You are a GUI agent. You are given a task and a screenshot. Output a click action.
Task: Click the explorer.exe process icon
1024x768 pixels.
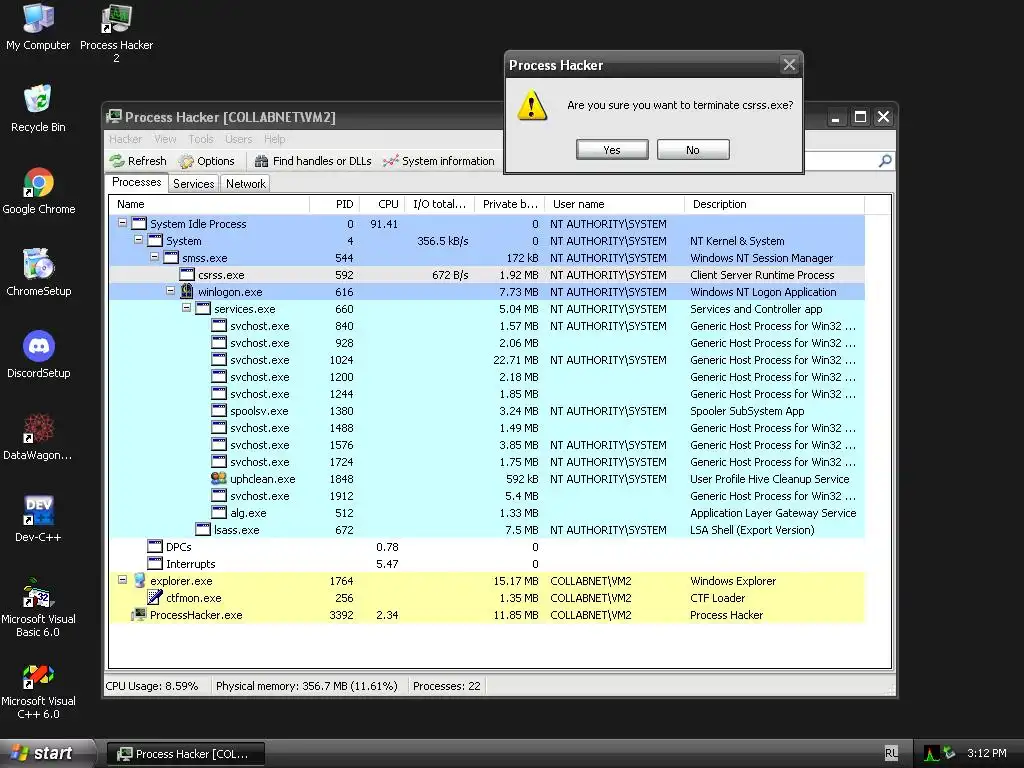tap(138, 580)
